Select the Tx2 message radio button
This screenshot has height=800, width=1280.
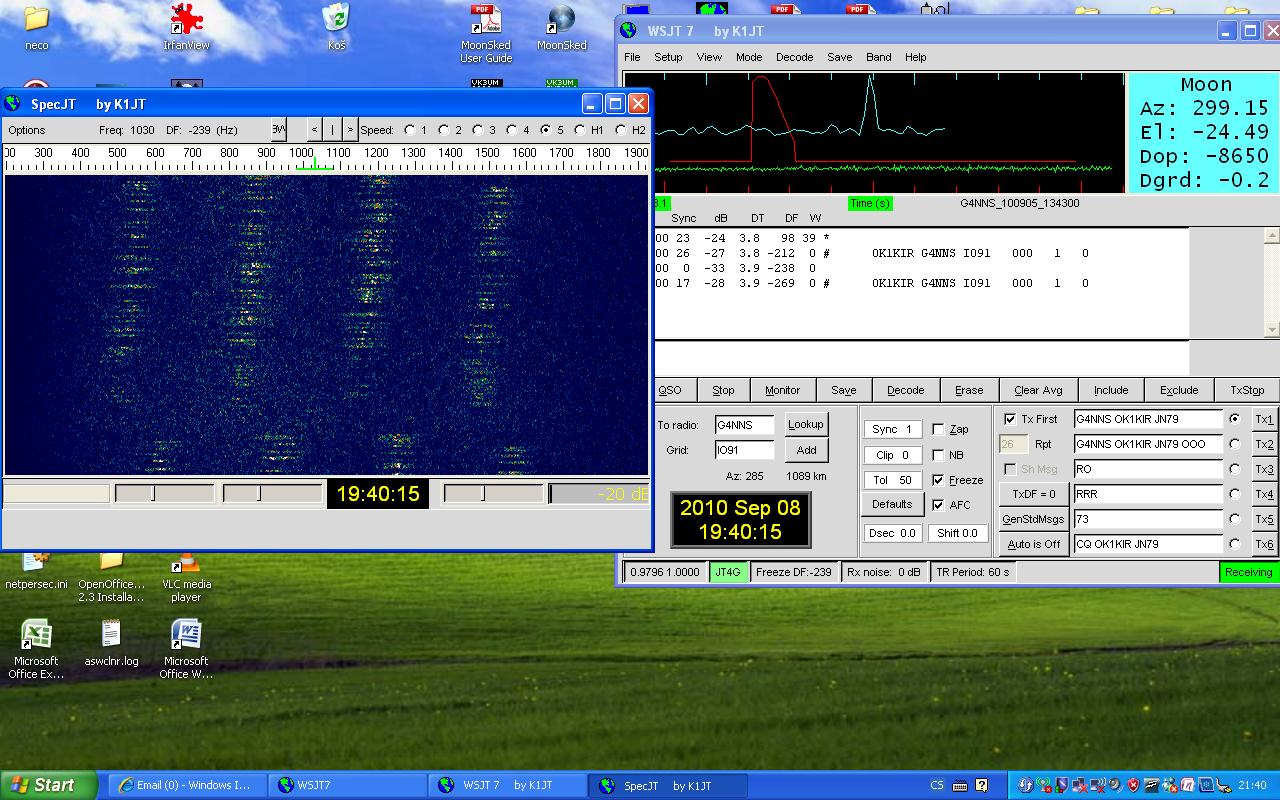click(1235, 444)
